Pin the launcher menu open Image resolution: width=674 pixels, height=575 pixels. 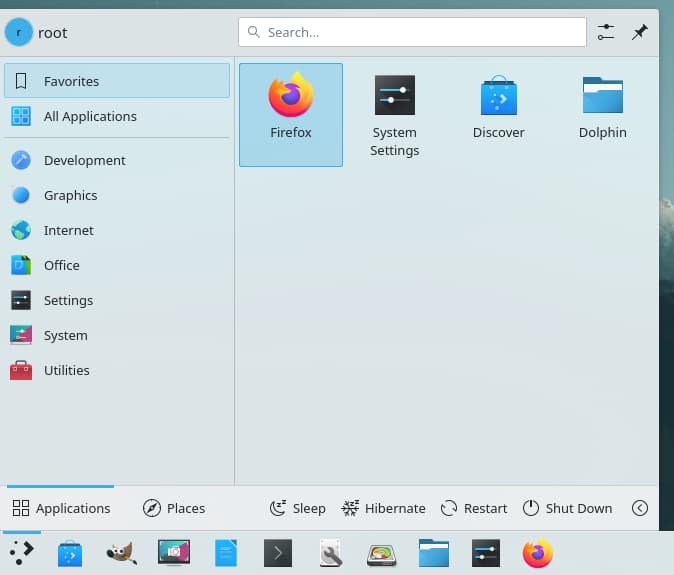click(x=639, y=32)
